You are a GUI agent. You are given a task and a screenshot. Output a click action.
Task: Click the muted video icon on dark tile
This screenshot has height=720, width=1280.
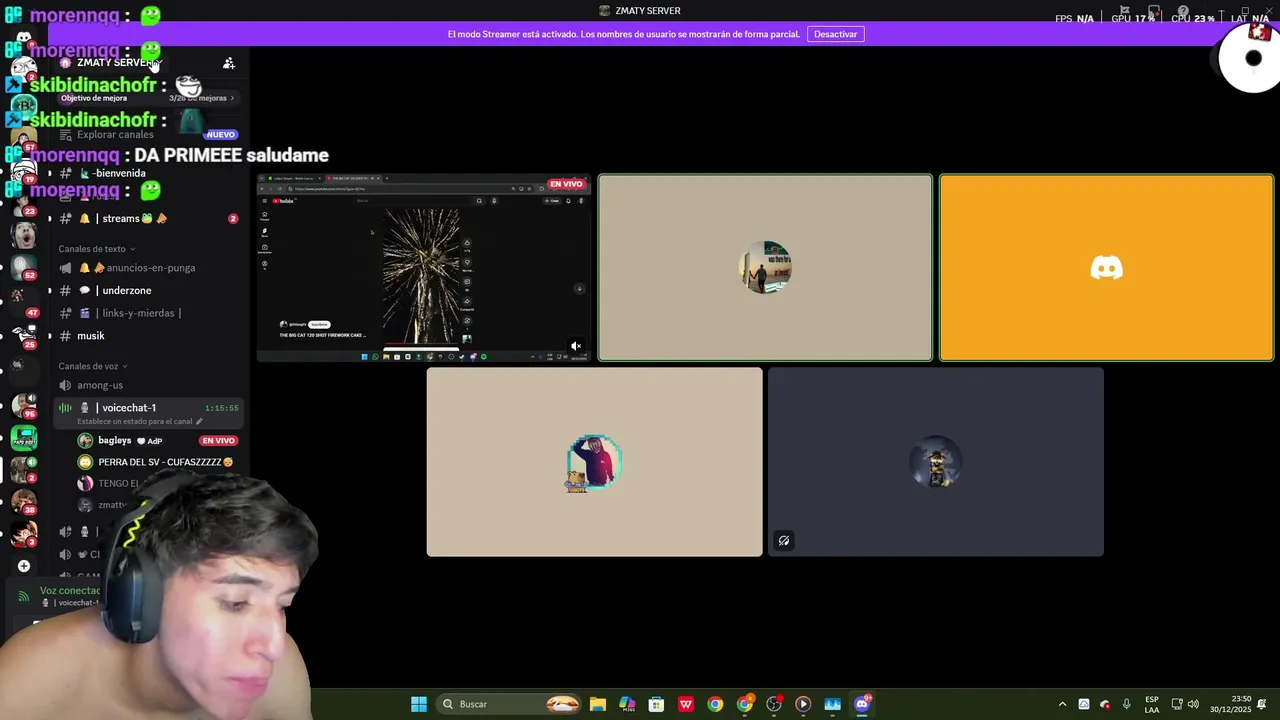pos(784,541)
